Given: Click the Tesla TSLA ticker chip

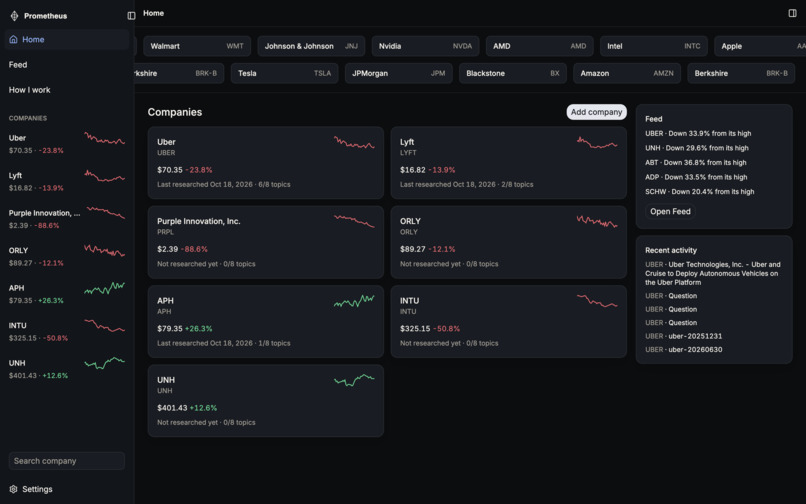Looking at the screenshot, I should click(x=284, y=74).
